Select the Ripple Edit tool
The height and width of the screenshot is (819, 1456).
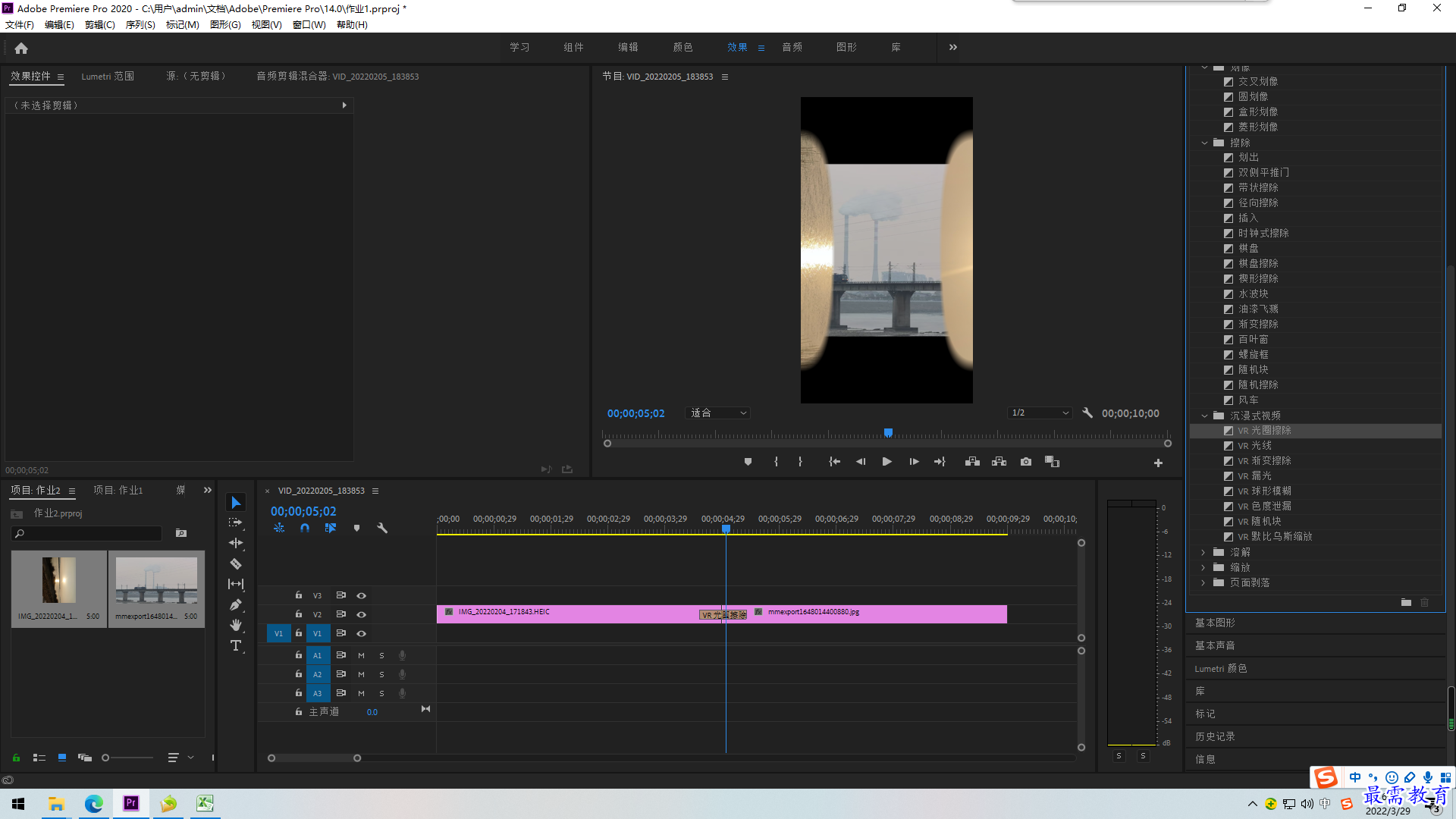tap(236, 543)
